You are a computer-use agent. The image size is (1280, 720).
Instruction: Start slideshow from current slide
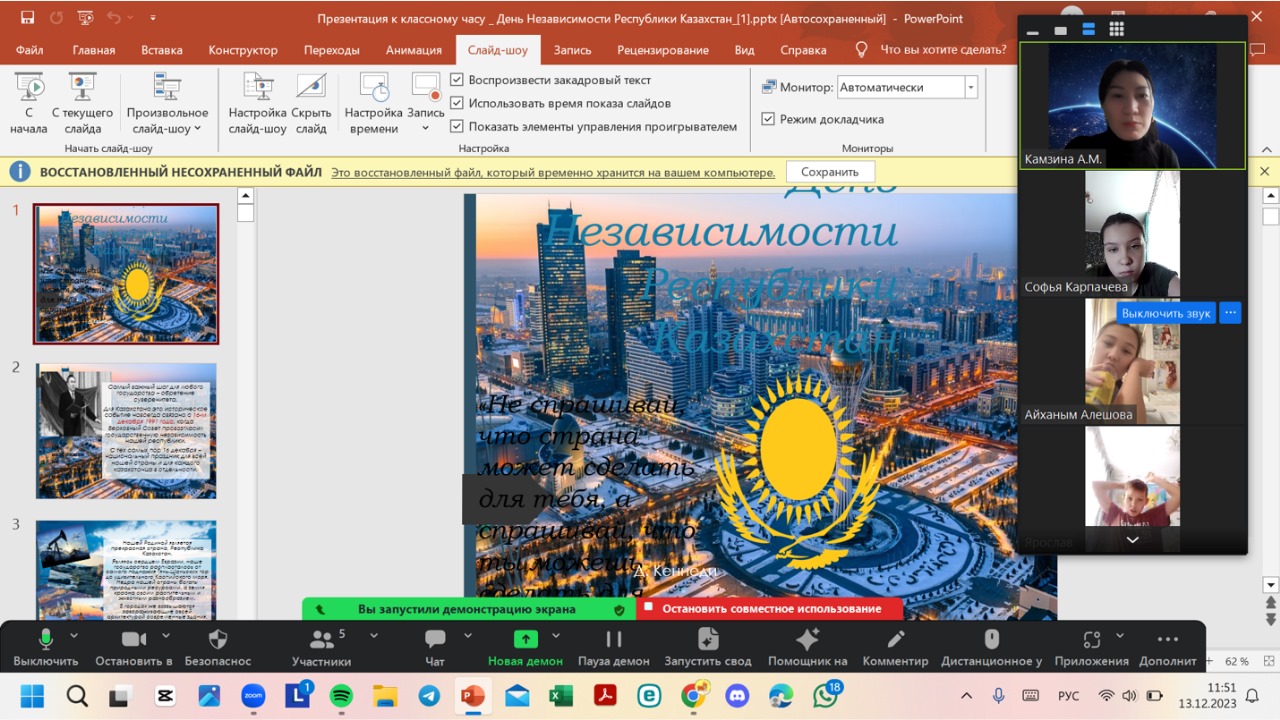[82, 103]
